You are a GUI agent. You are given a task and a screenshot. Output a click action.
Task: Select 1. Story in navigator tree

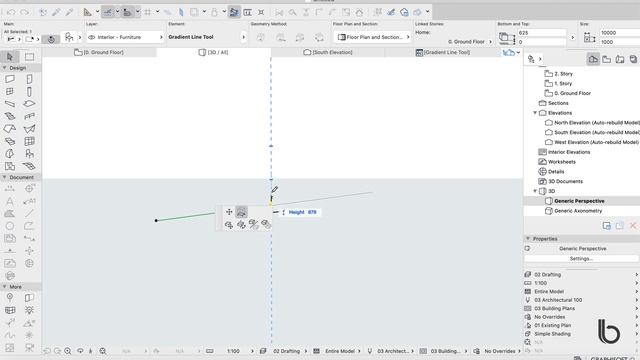pos(563,83)
